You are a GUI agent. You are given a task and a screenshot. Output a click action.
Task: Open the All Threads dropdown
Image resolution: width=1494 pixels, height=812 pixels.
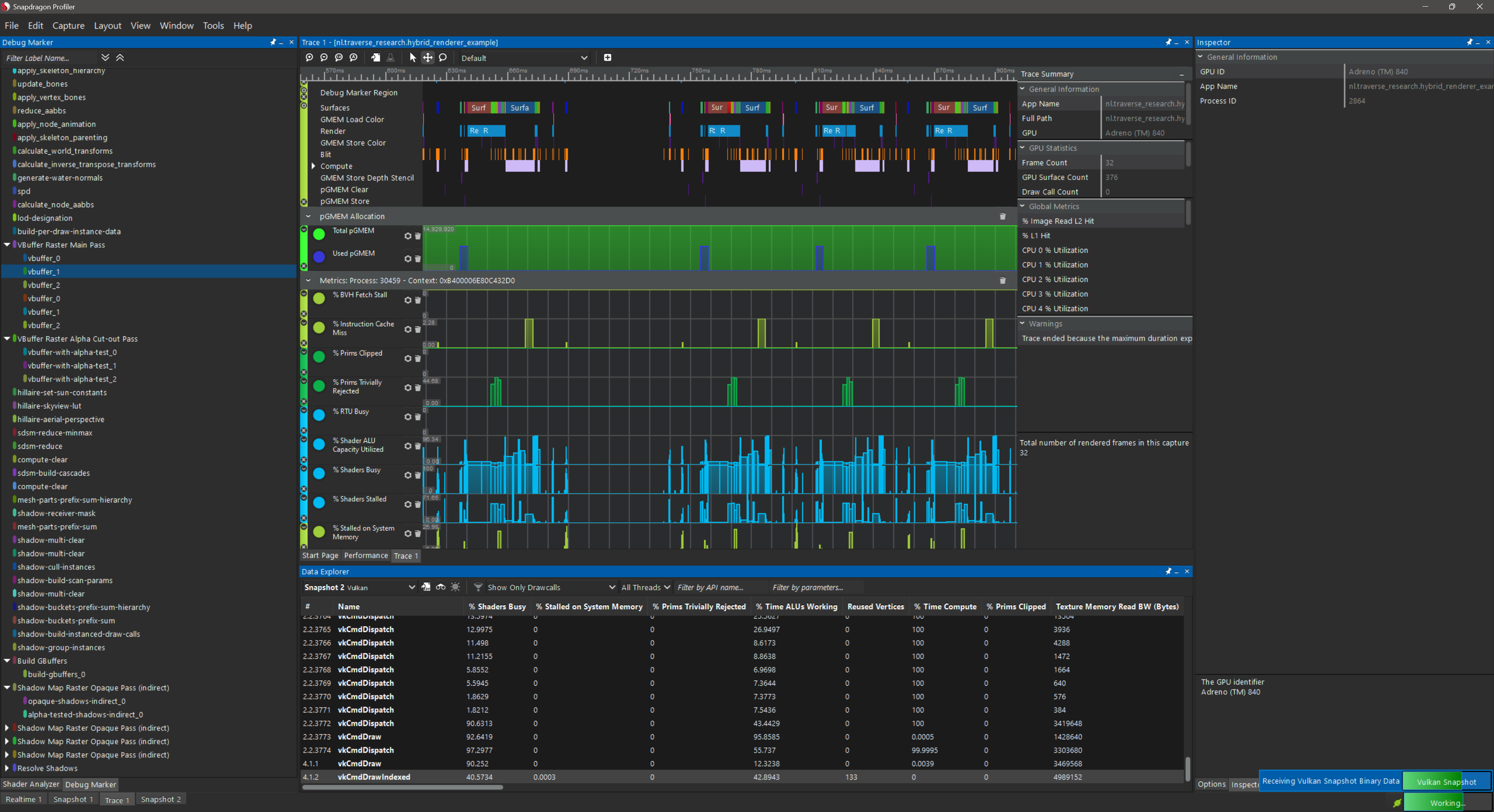(645, 587)
